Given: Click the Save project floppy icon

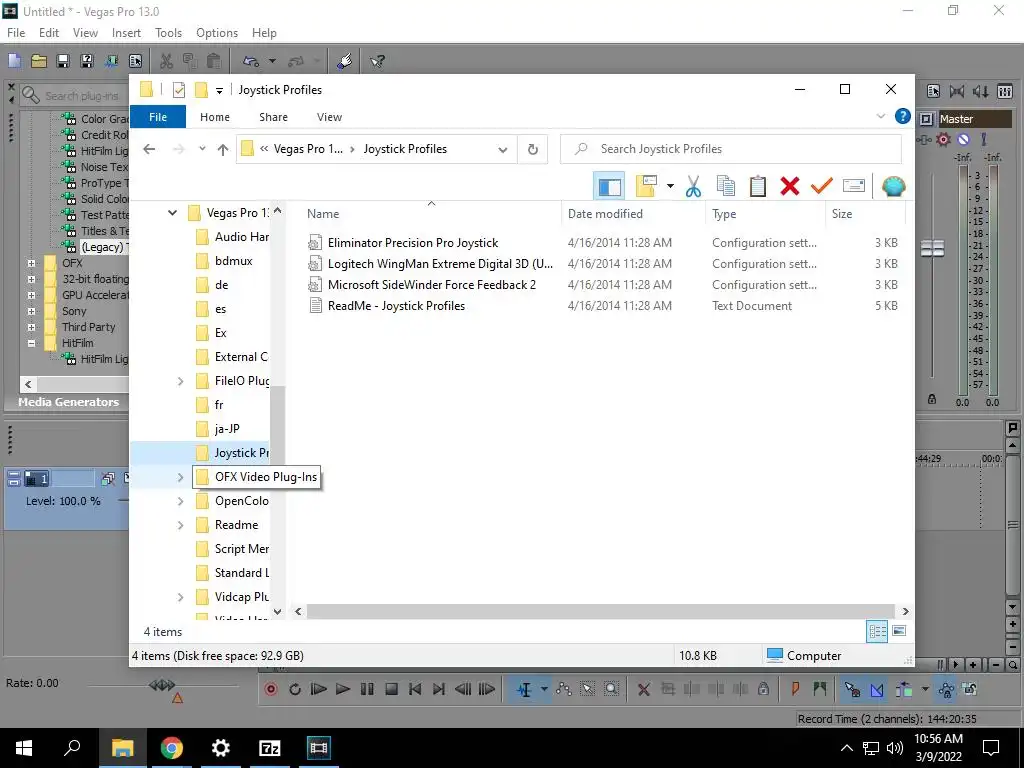Looking at the screenshot, I should pyautogui.click(x=63, y=61).
